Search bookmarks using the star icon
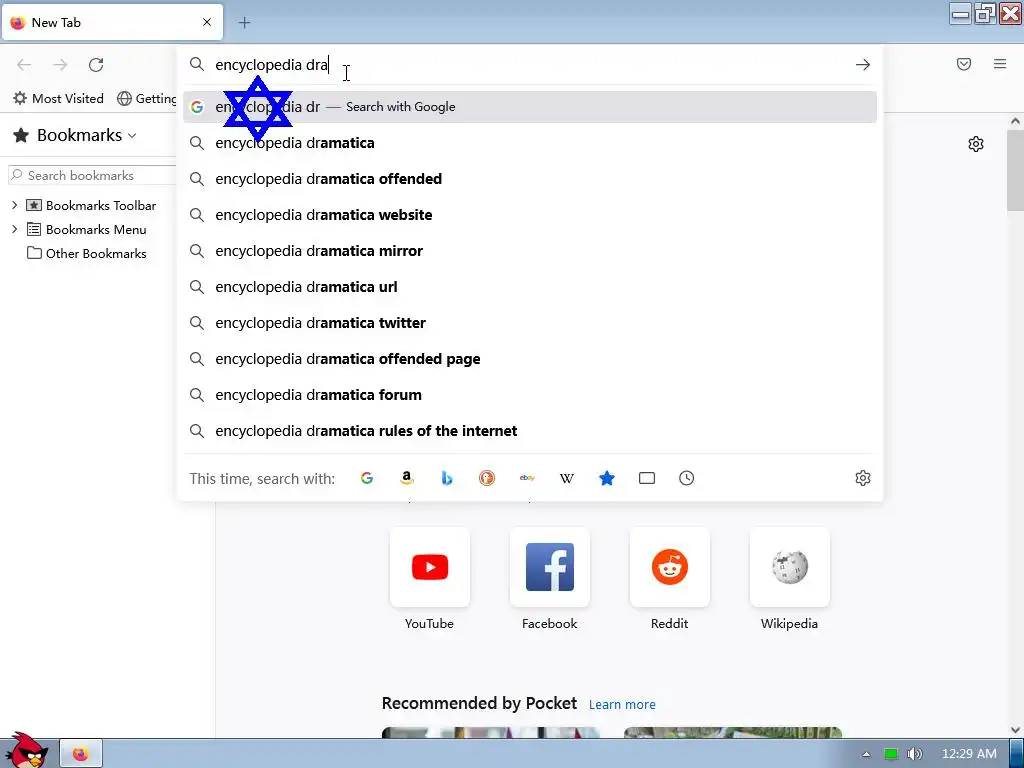 tap(607, 478)
